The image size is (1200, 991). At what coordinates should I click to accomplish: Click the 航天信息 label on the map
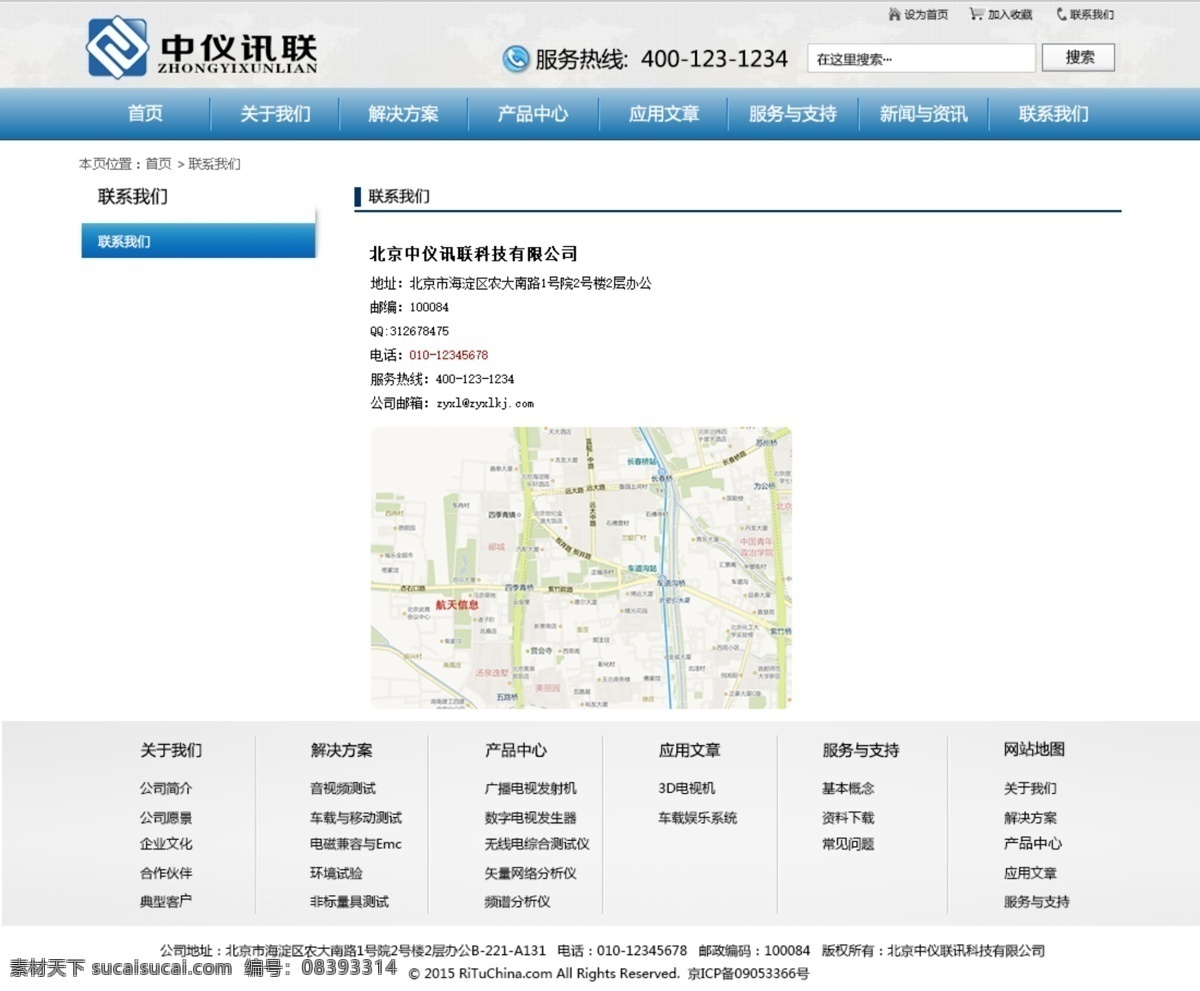[457, 605]
